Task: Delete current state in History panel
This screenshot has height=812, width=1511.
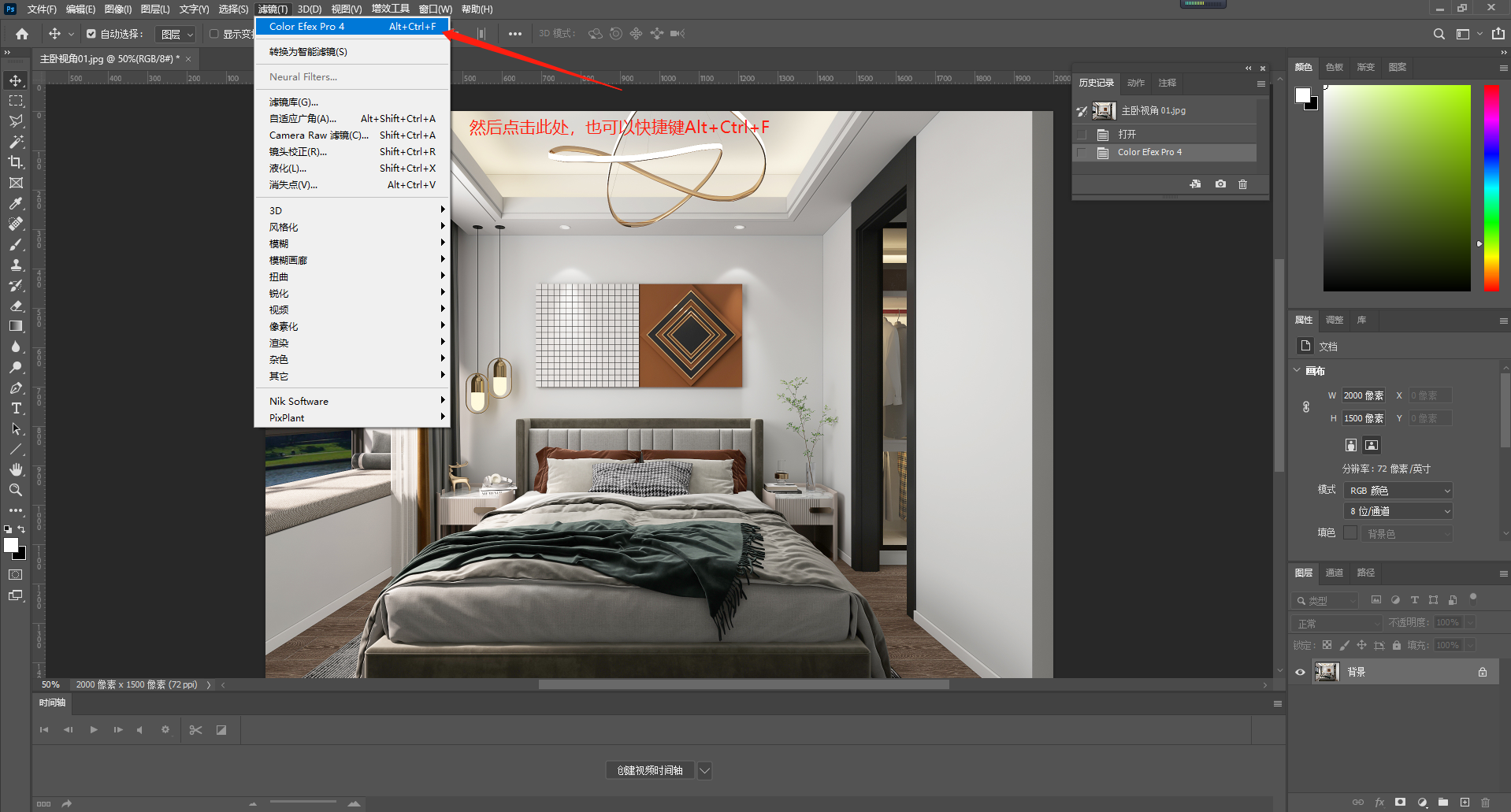Action: pyautogui.click(x=1242, y=184)
